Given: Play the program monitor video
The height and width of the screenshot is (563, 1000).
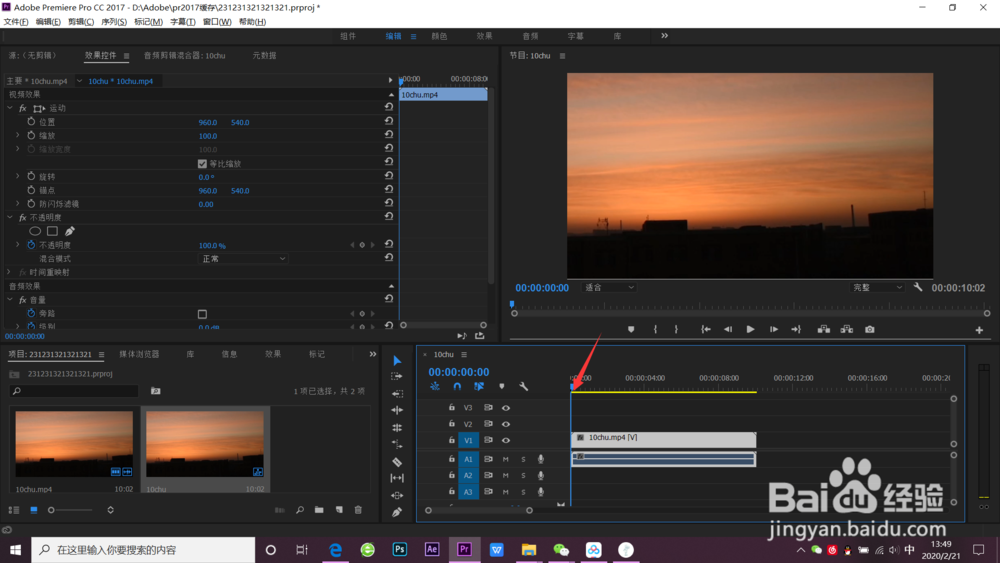Looking at the screenshot, I should click(x=750, y=329).
